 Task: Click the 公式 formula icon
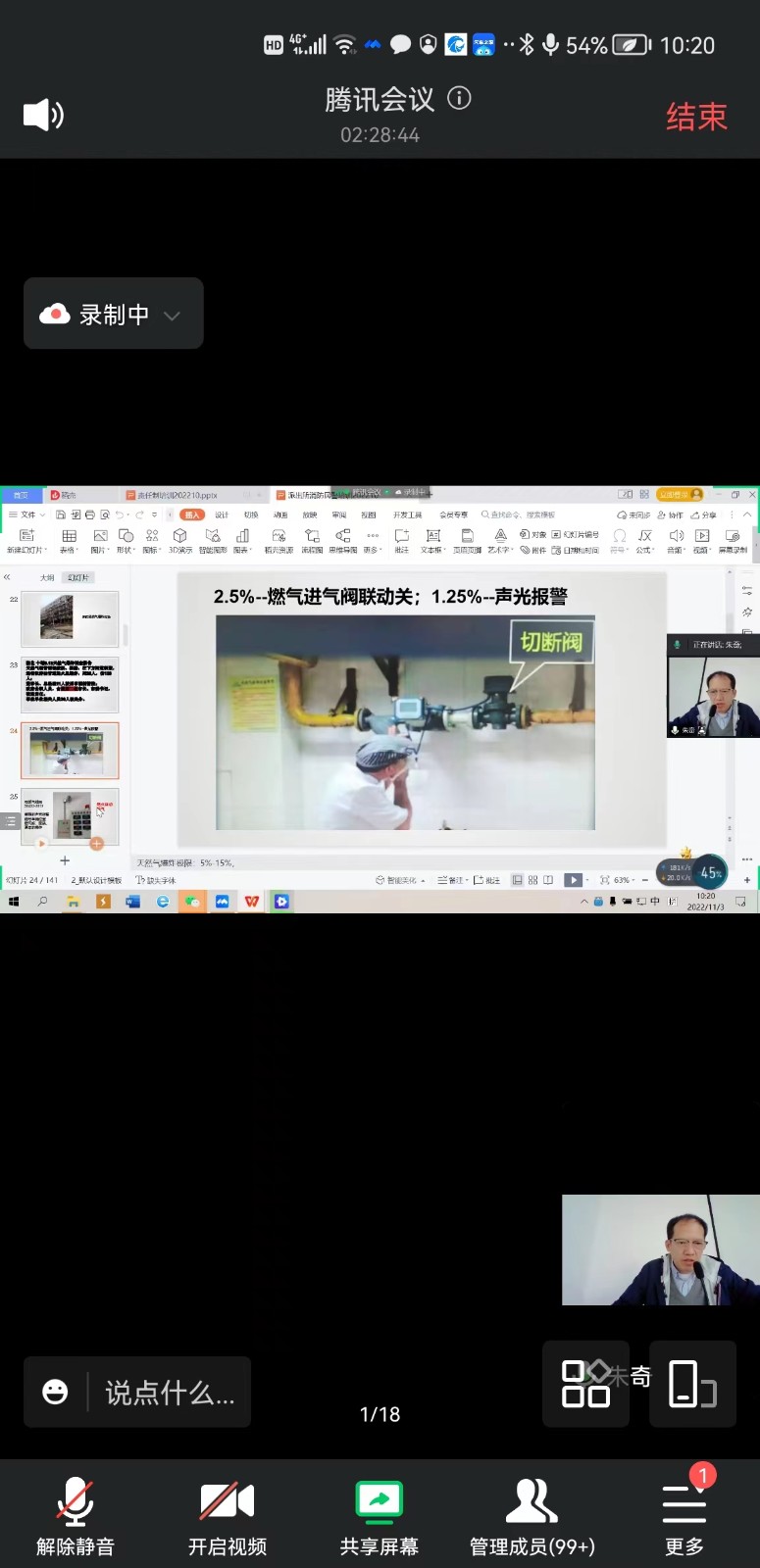tap(644, 541)
